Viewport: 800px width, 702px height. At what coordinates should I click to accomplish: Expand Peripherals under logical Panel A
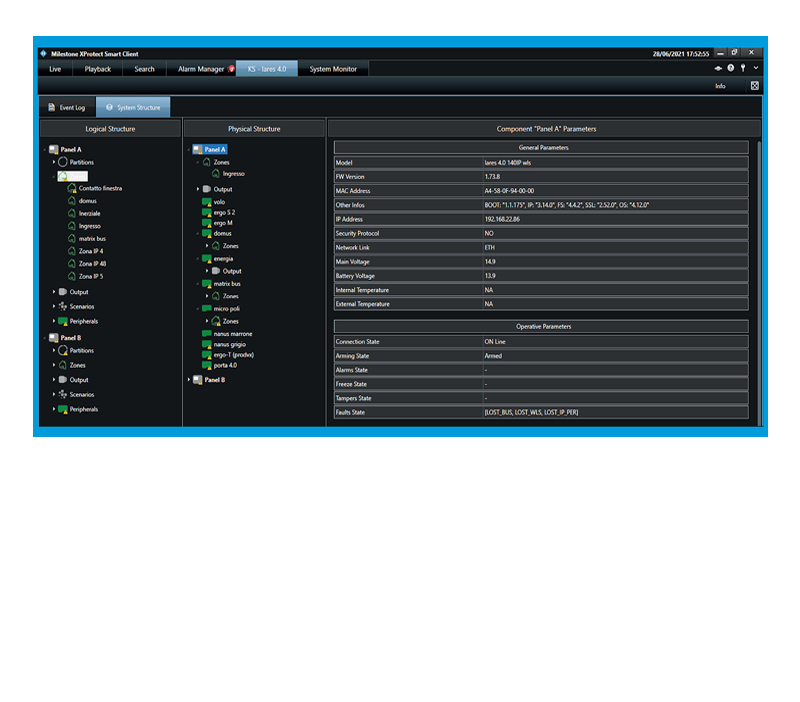[x=54, y=321]
